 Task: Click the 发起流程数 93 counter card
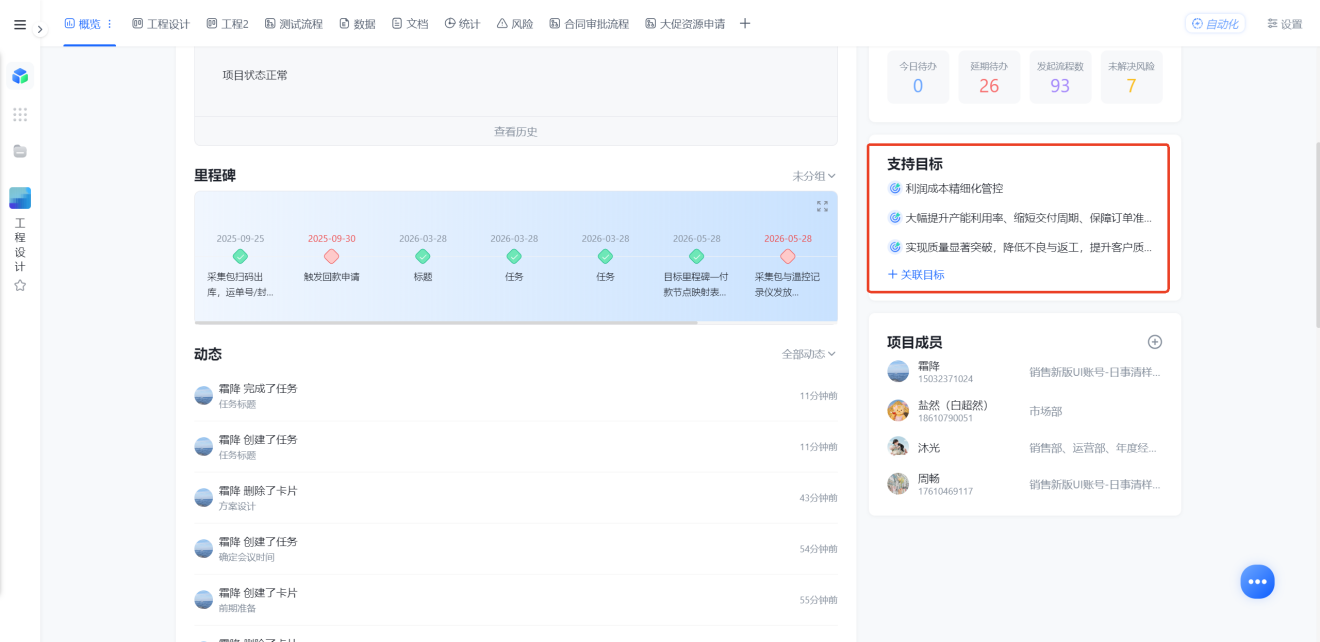coord(1060,78)
